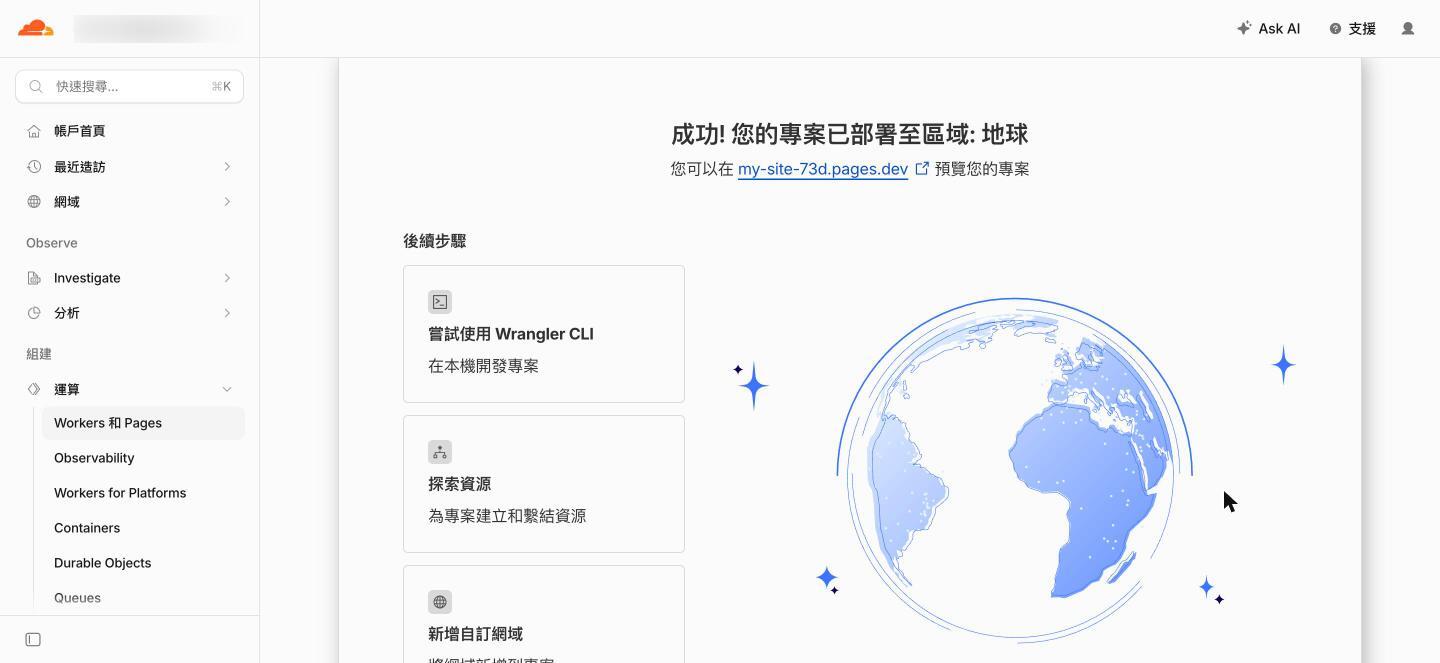Click the 成功! deployment heading
The height and width of the screenshot is (663, 1440).
pos(850,134)
